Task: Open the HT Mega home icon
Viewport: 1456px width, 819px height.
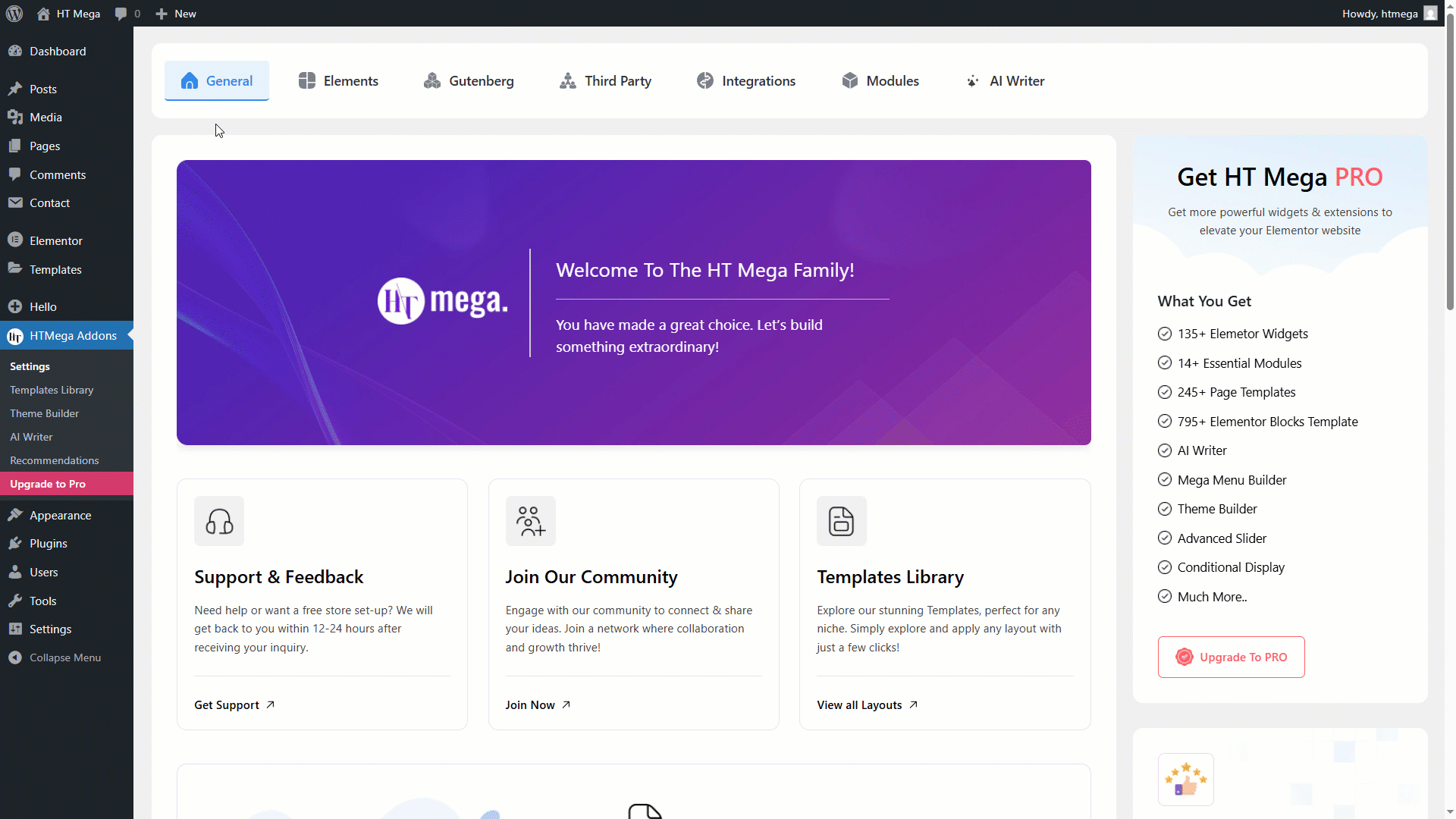Action: point(43,14)
